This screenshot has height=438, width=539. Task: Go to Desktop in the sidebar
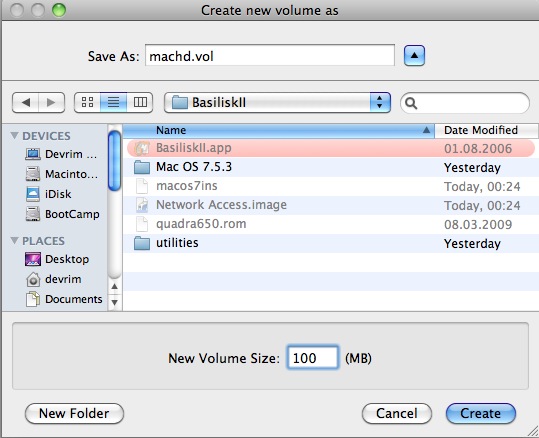[x=57, y=259]
